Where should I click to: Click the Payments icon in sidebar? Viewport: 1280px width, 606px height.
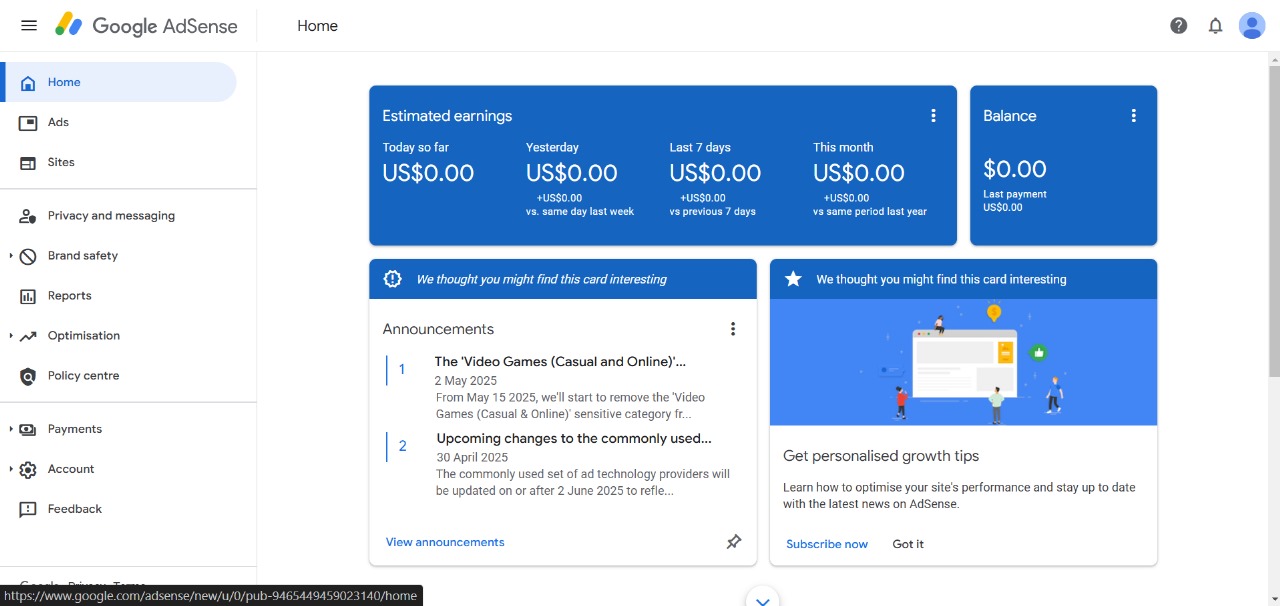coord(28,430)
